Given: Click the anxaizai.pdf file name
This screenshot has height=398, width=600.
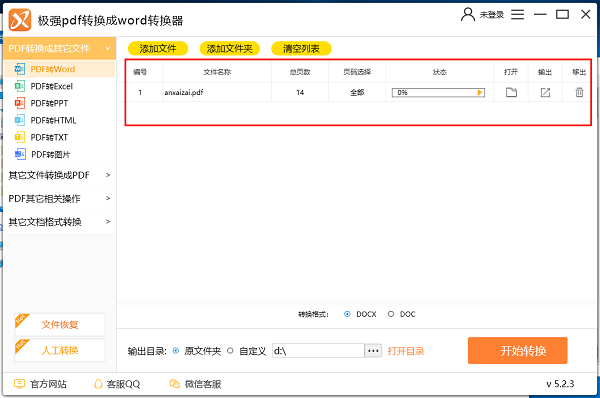Looking at the screenshot, I should pos(184,93).
